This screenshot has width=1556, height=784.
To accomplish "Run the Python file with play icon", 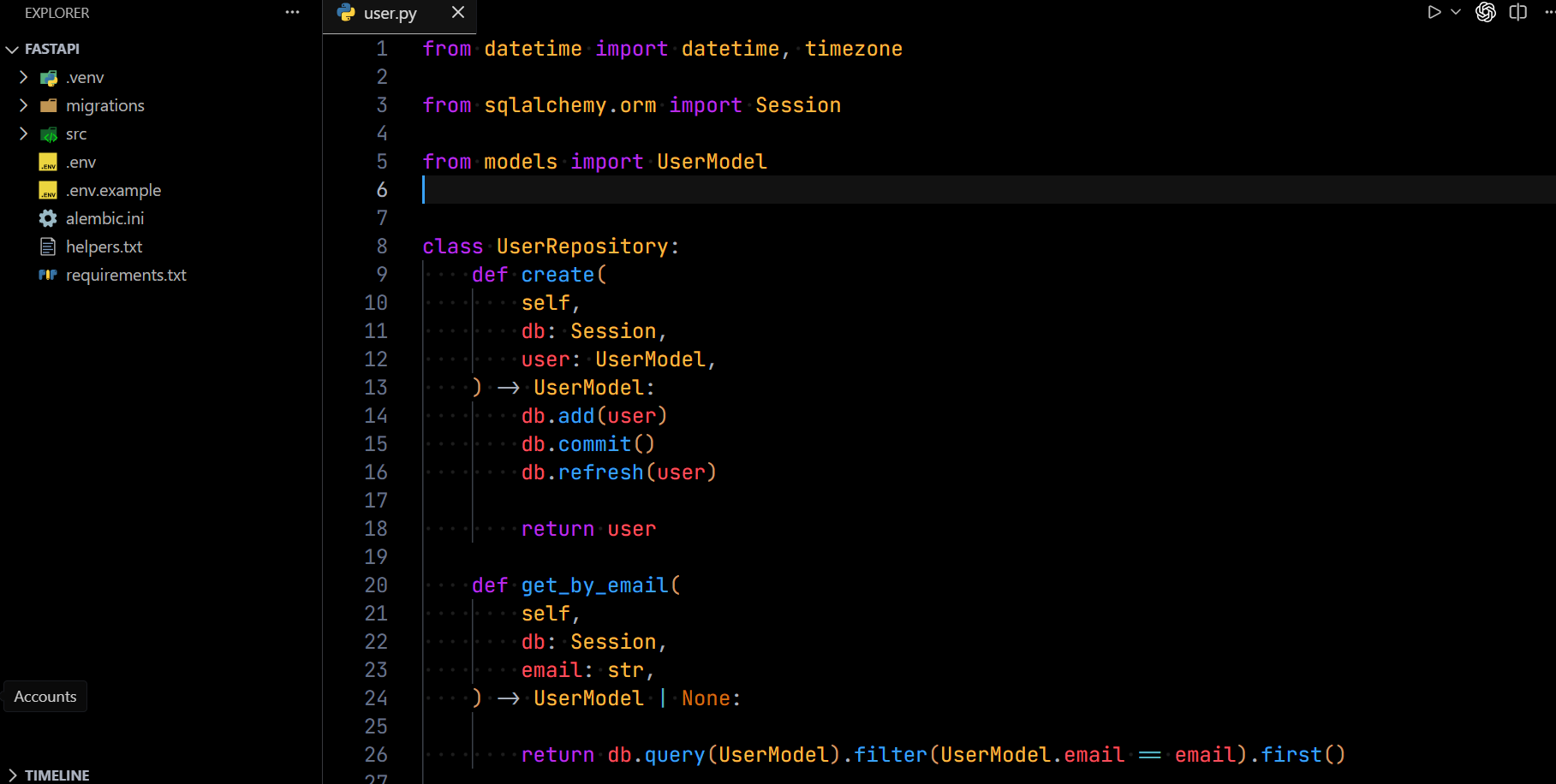I will 1434,12.
